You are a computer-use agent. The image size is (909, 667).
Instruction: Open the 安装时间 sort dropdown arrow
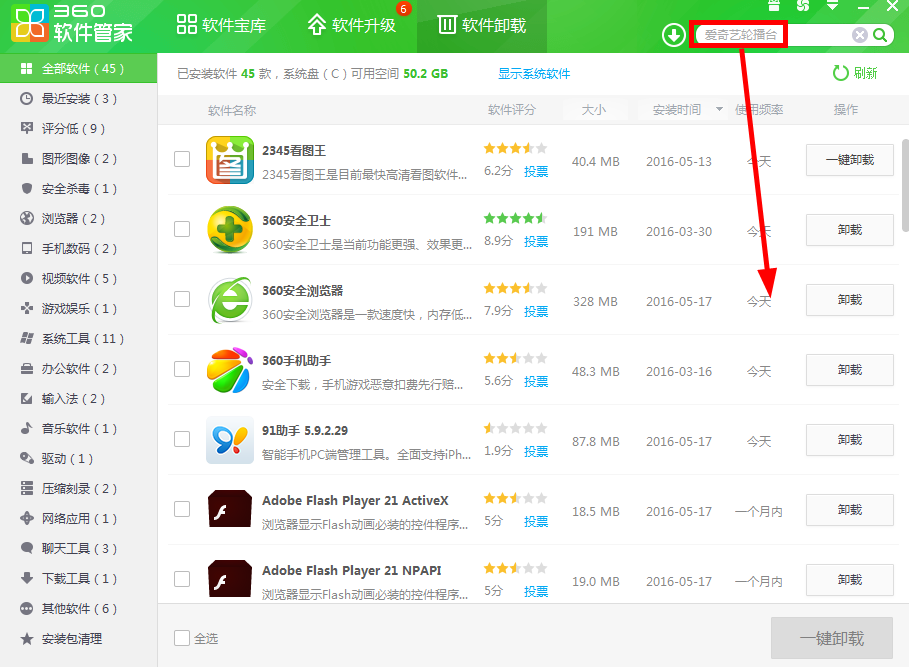point(718,110)
